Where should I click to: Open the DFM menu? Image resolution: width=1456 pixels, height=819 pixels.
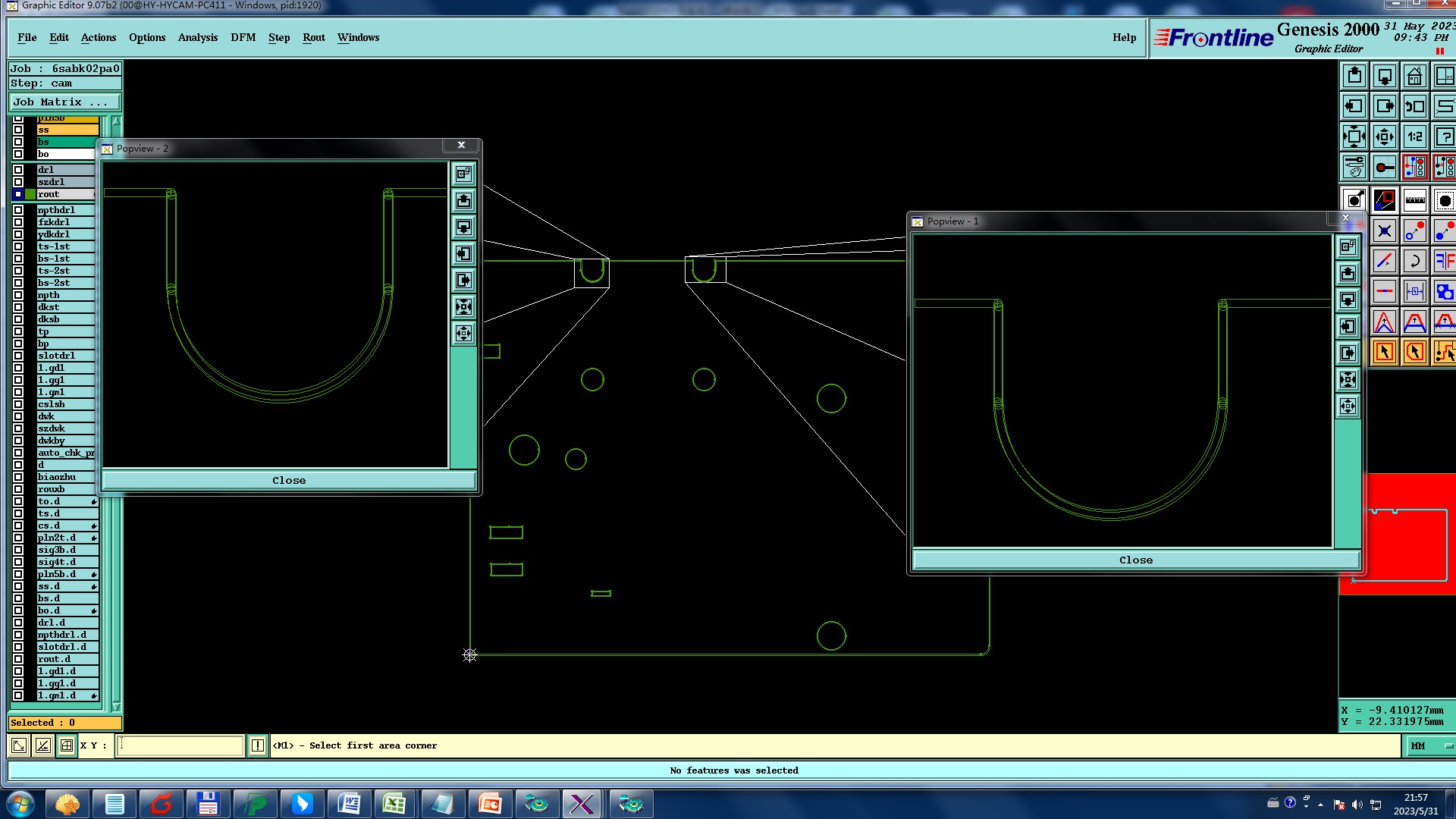[243, 37]
